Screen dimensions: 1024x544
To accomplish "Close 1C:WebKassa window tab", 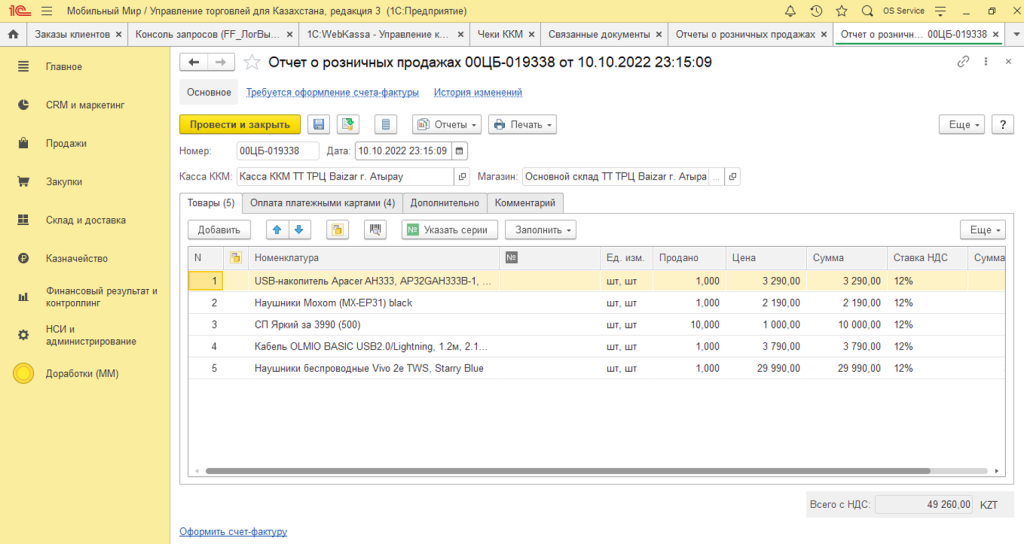I will (460, 35).
